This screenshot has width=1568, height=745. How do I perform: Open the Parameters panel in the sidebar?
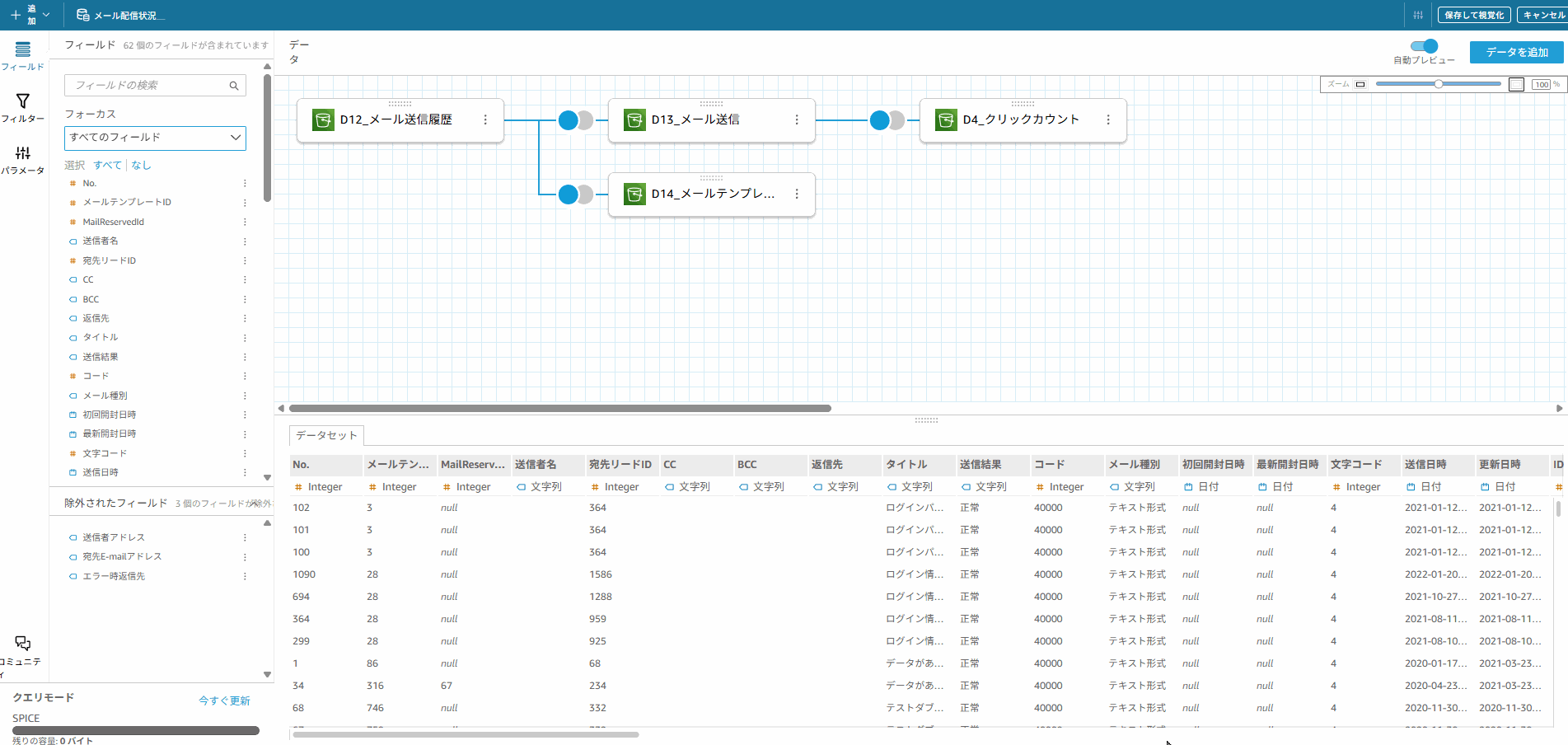[22, 160]
